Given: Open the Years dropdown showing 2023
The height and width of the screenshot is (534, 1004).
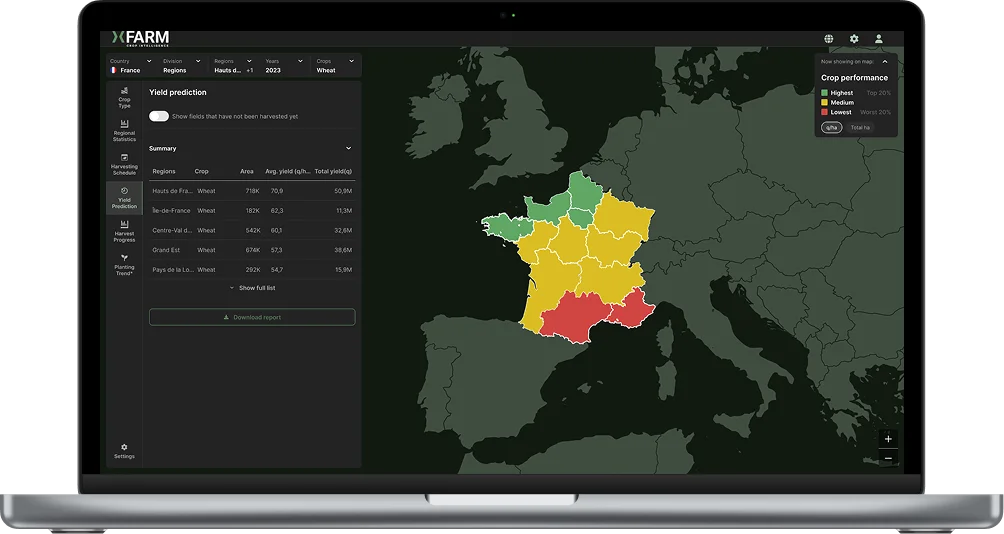Looking at the screenshot, I should tap(284, 65).
